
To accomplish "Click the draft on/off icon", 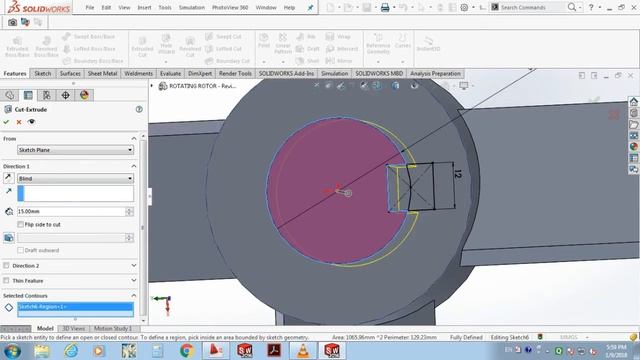I will pyautogui.click(x=9, y=238).
